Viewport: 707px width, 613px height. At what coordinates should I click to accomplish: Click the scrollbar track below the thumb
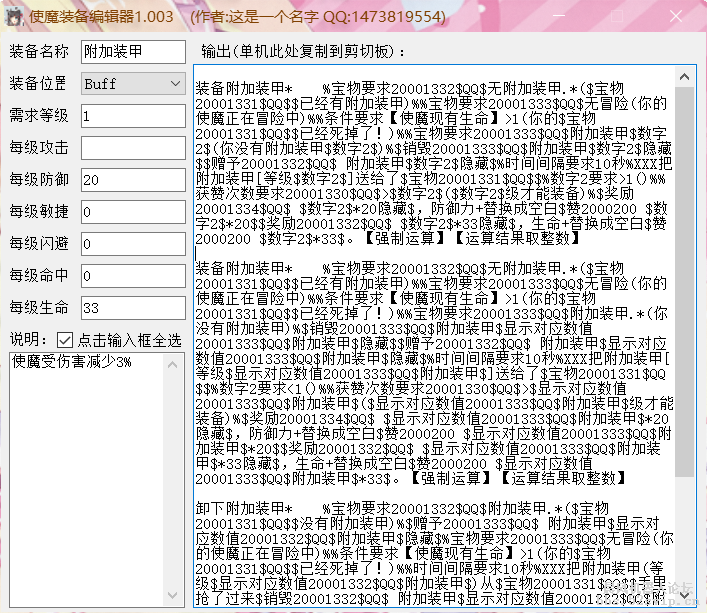pos(685,540)
